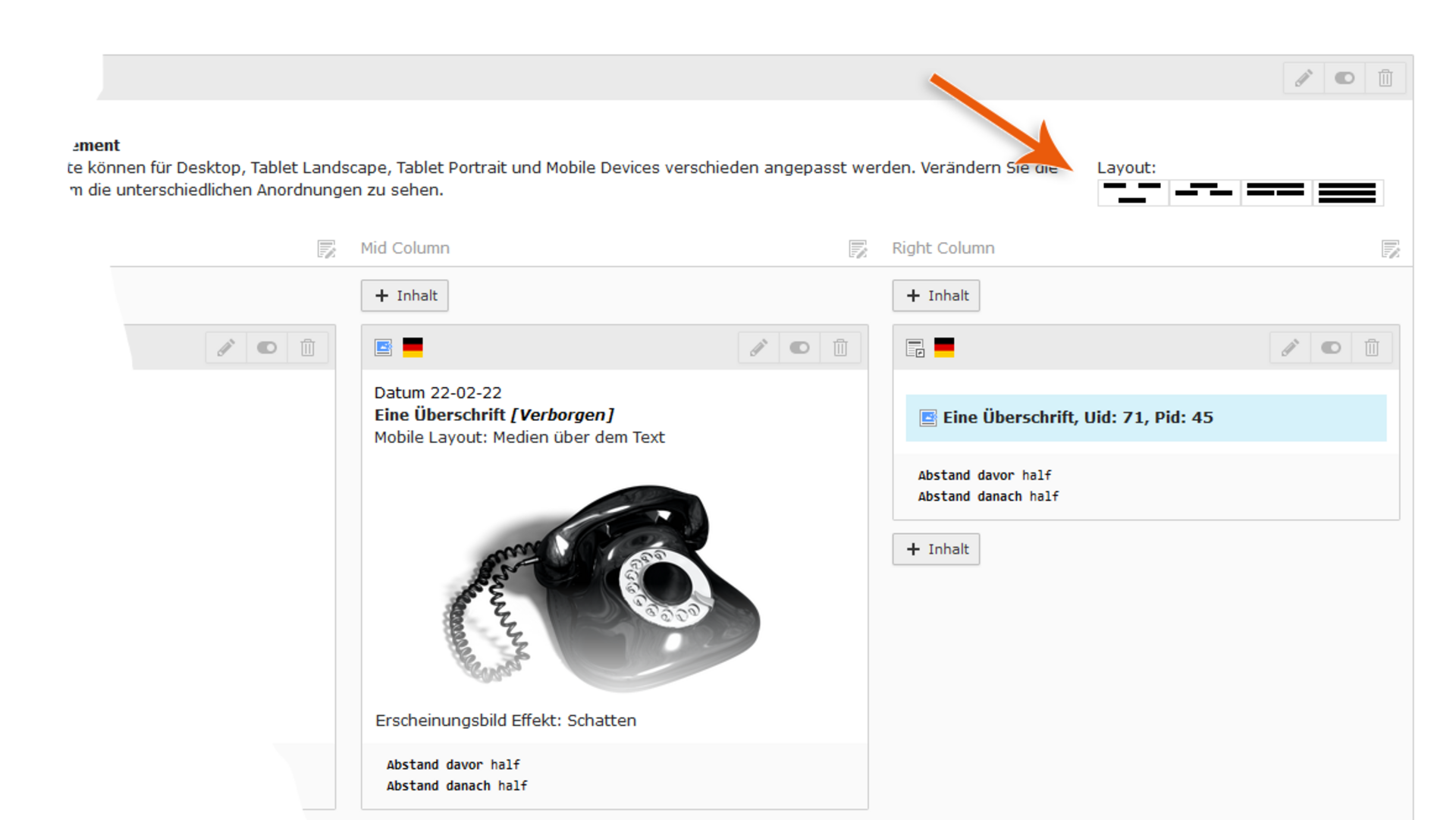
Task: Click 'Abstand danach half' in Right Column
Action: point(988,496)
